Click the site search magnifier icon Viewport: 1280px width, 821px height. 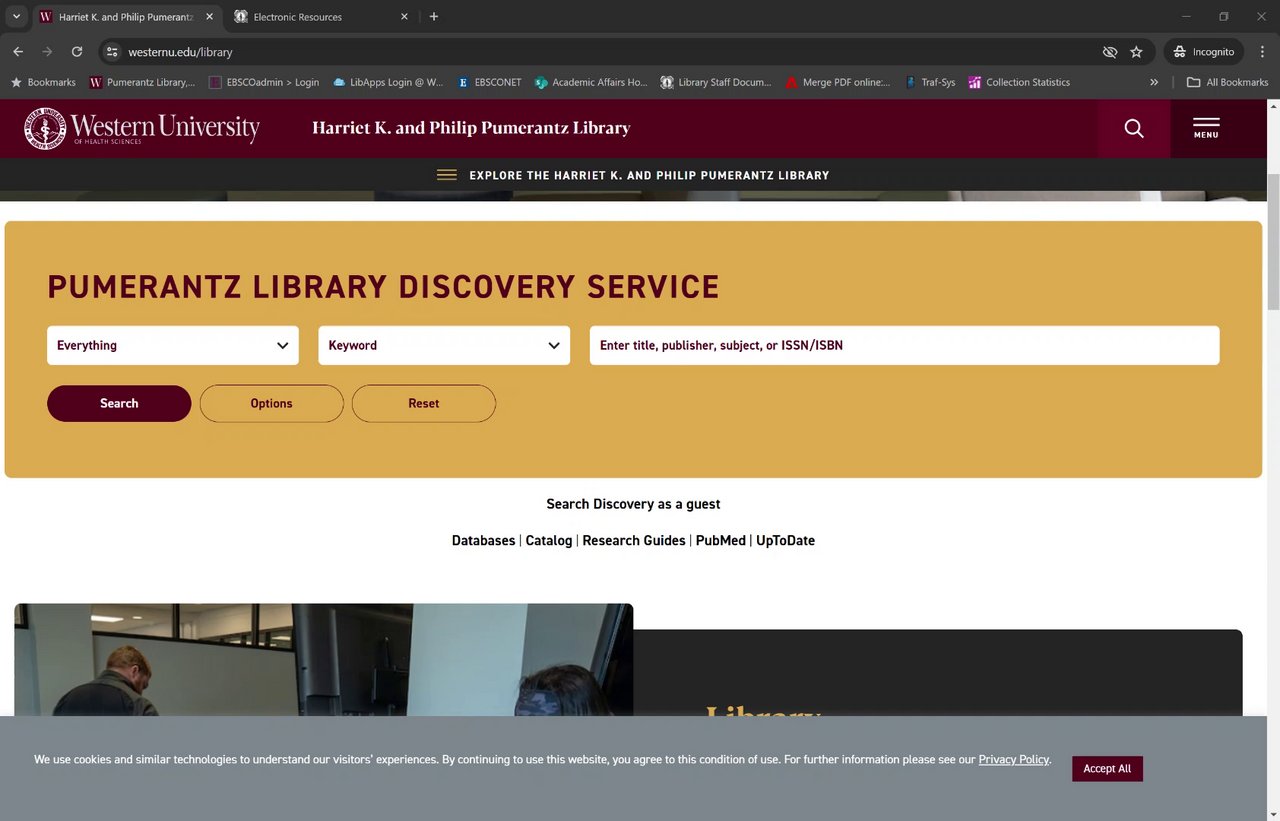pos(1134,128)
